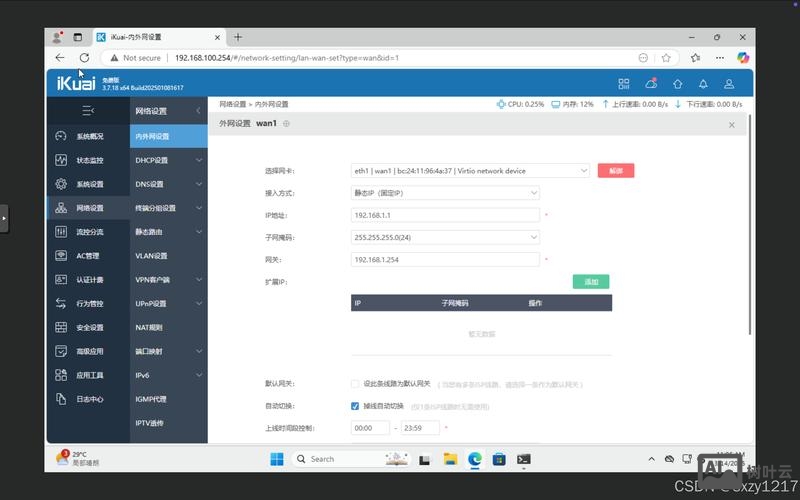Viewport: 800px width, 500px height.
Task: Enable 设此条线路为默认网关 checkbox
Action: [355, 384]
